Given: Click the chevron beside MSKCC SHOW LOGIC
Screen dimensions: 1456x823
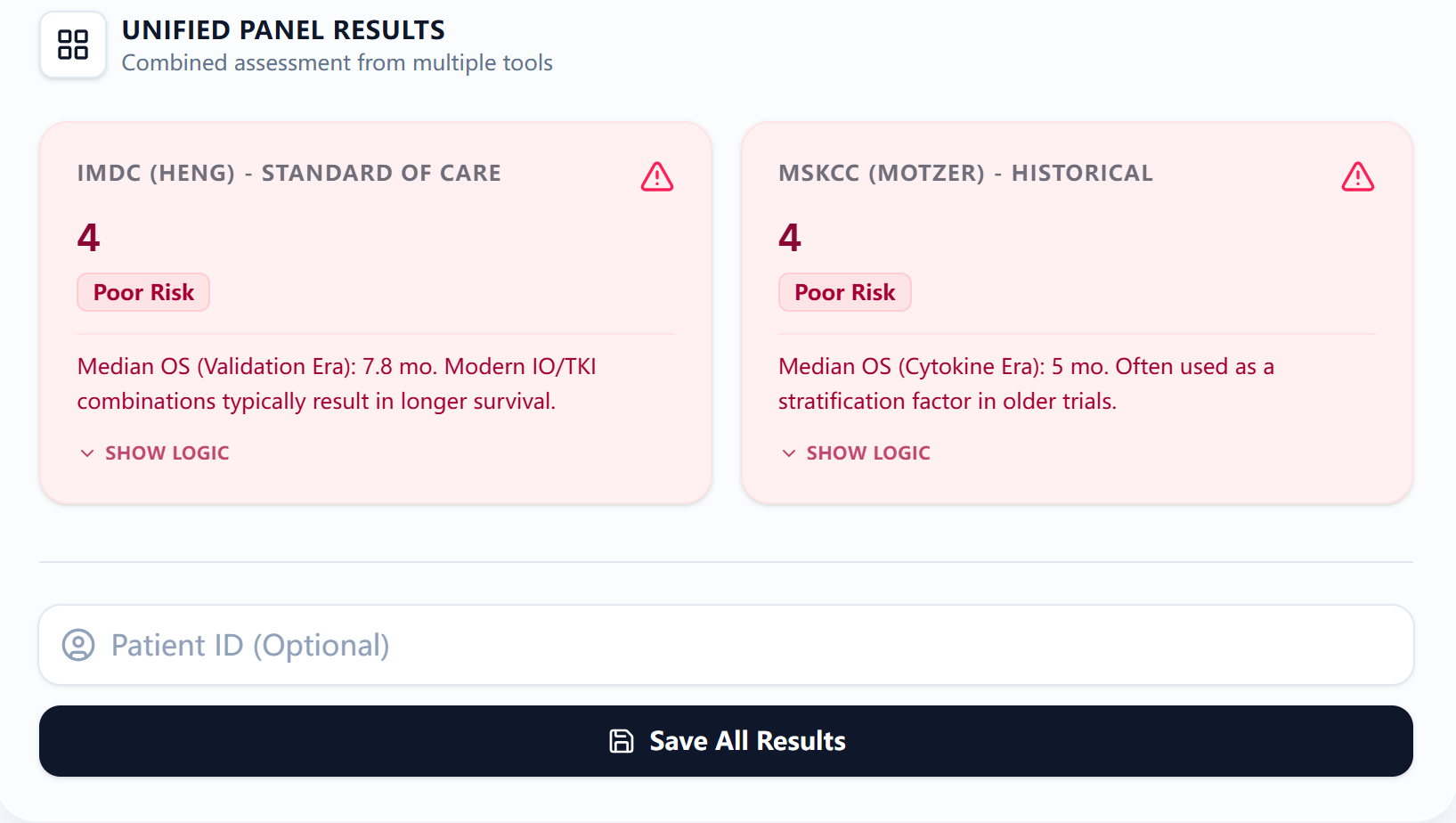Looking at the screenshot, I should (788, 453).
